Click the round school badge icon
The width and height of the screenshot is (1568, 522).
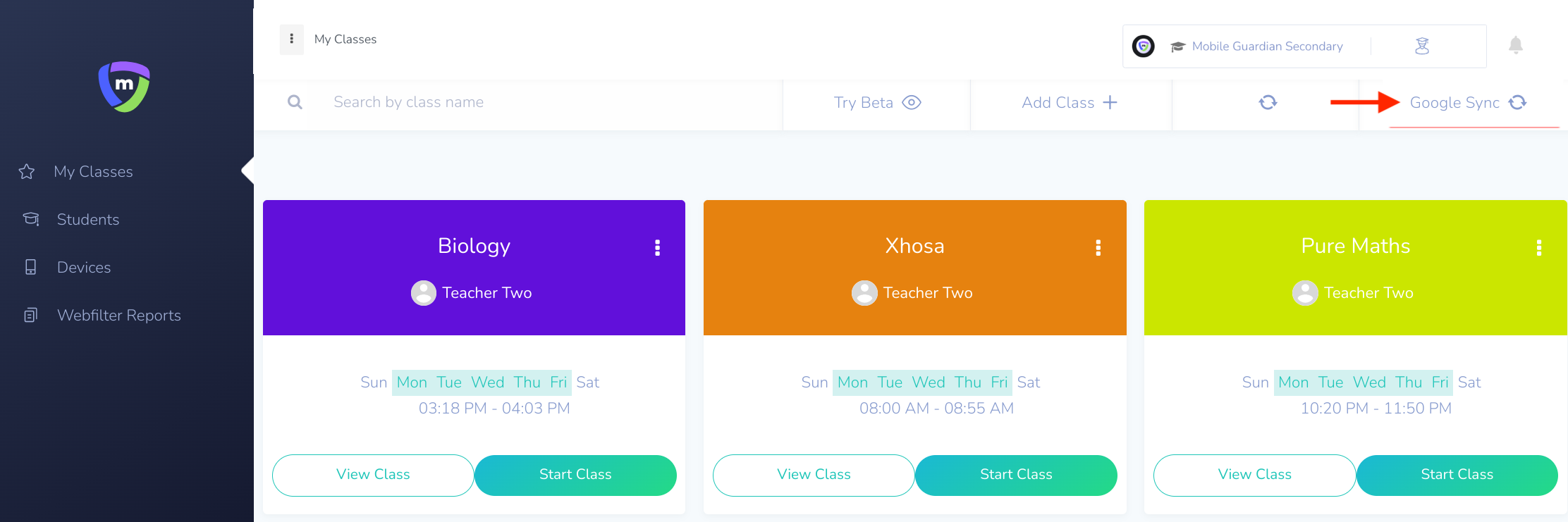pos(1144,46)
